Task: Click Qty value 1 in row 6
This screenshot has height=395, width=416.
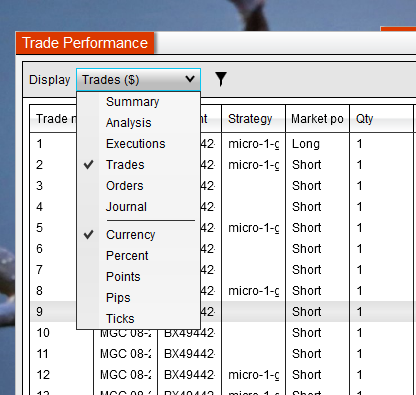Action: coord(359,249)
